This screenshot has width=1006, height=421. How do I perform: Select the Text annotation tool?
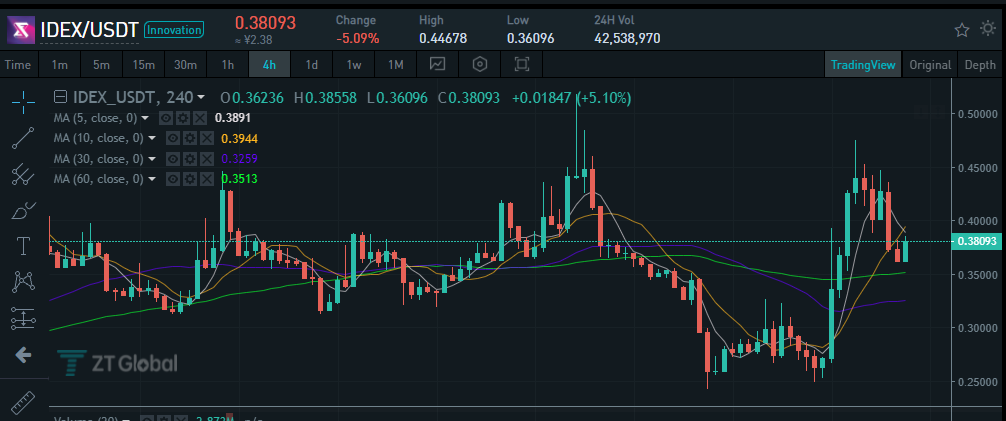coord(24,245)
